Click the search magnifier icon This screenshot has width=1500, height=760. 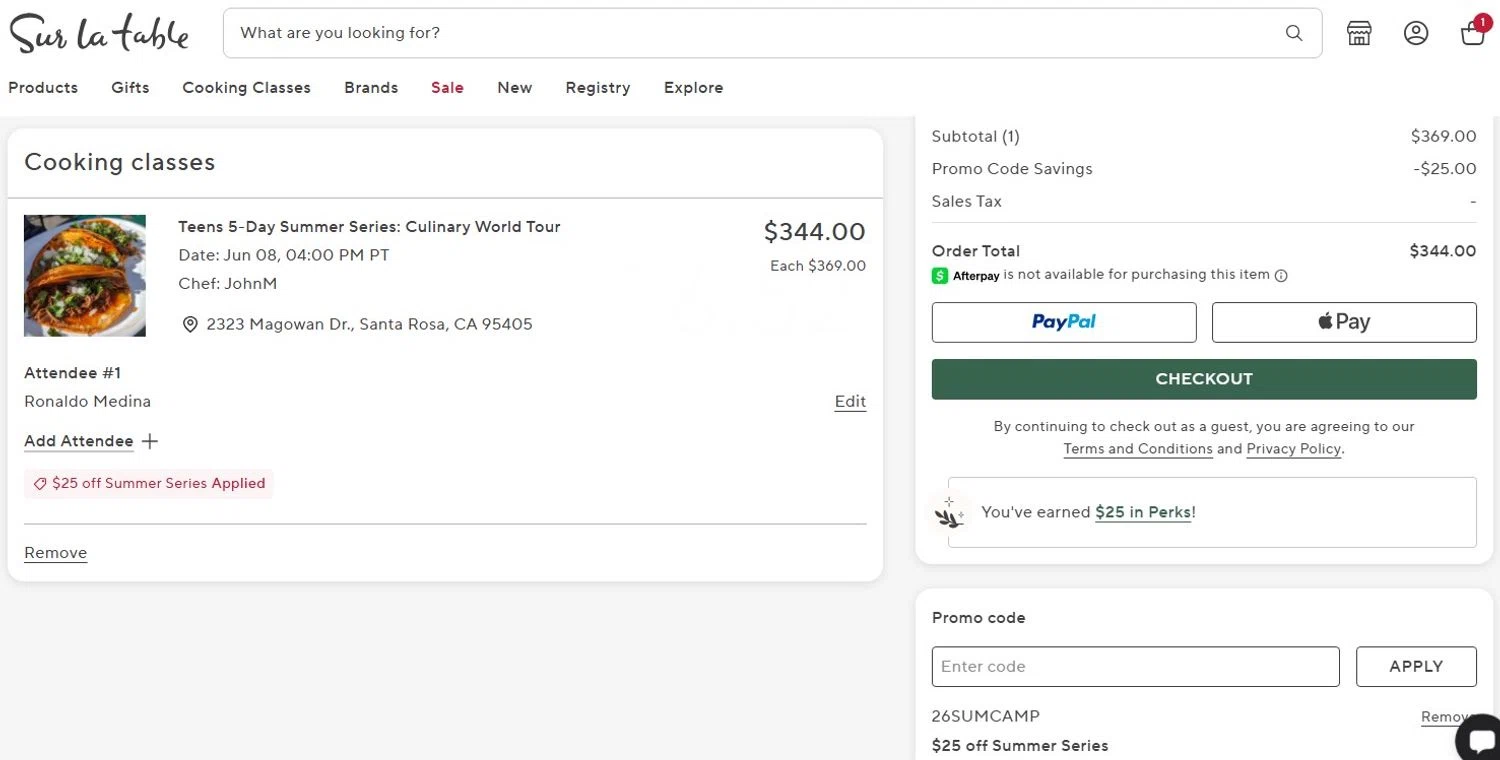pyautogui.click(x=1294, y=33)
